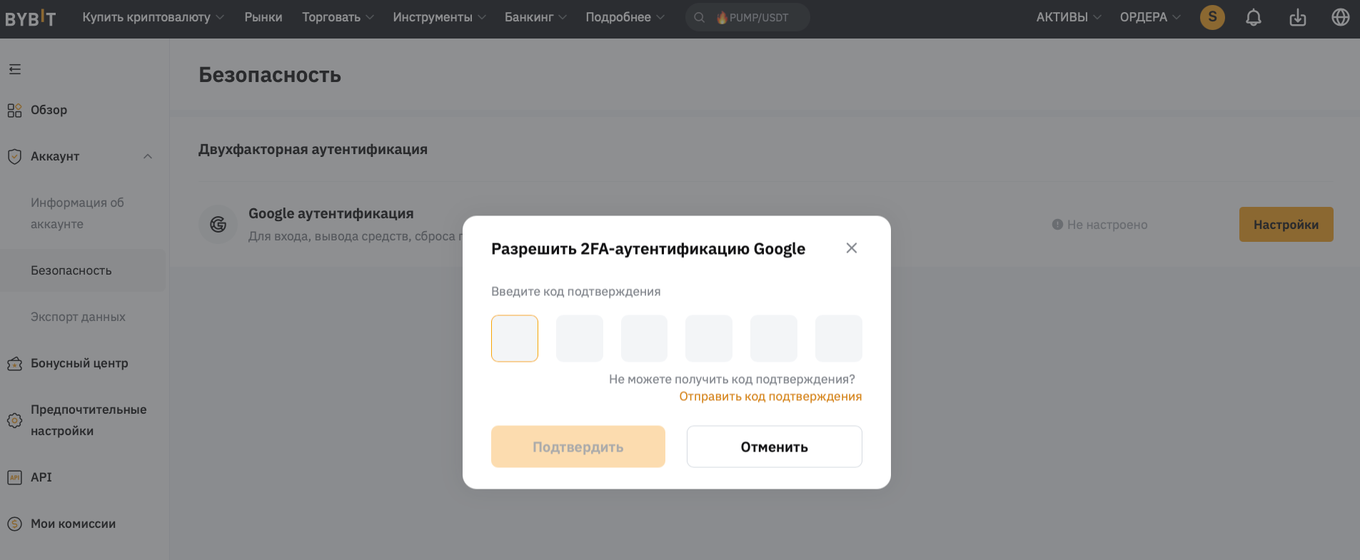
Task: Click the PUMP/USDT search field
Action: (747, 17)
